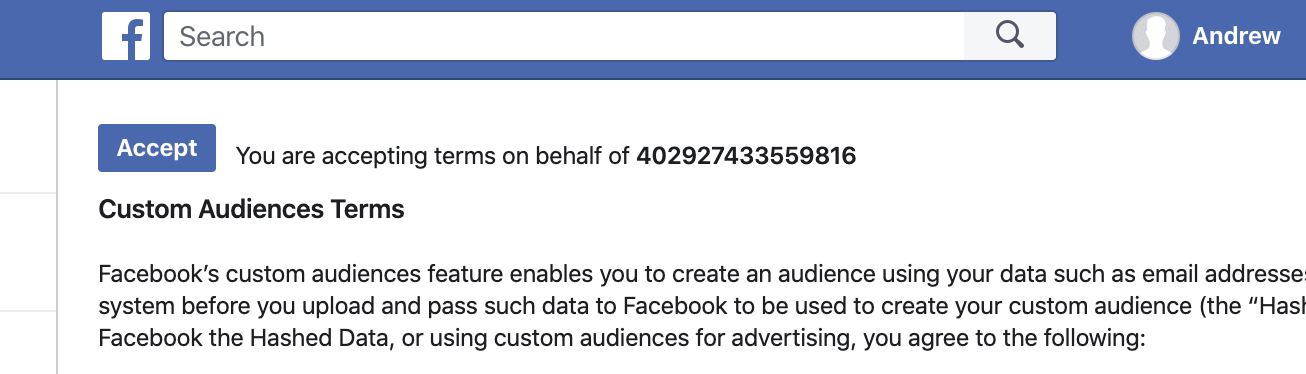Click the middle section of left sidebar

click(28, 252)
